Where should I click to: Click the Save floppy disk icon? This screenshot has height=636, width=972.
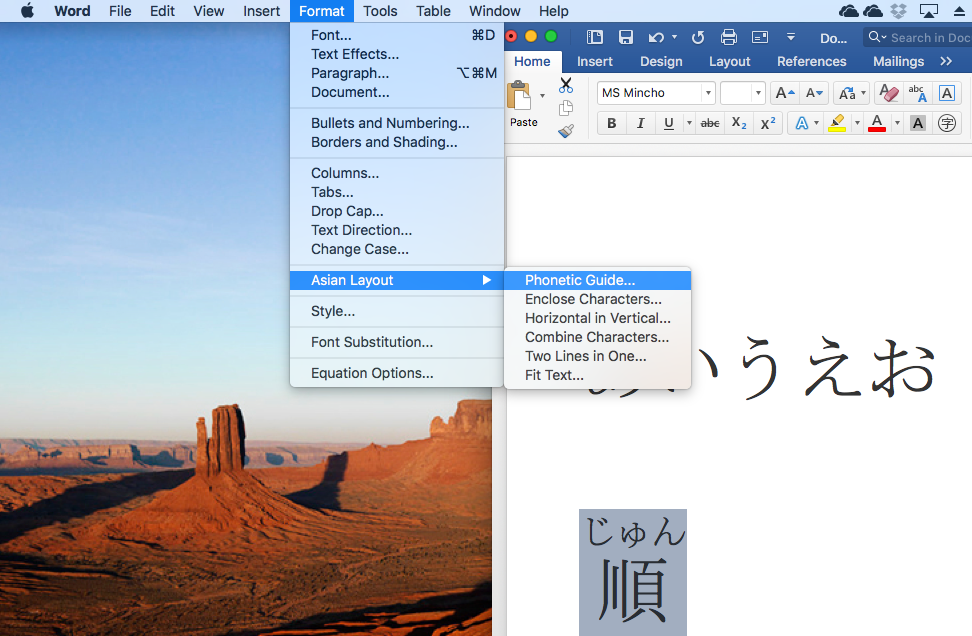pos(625,37)
